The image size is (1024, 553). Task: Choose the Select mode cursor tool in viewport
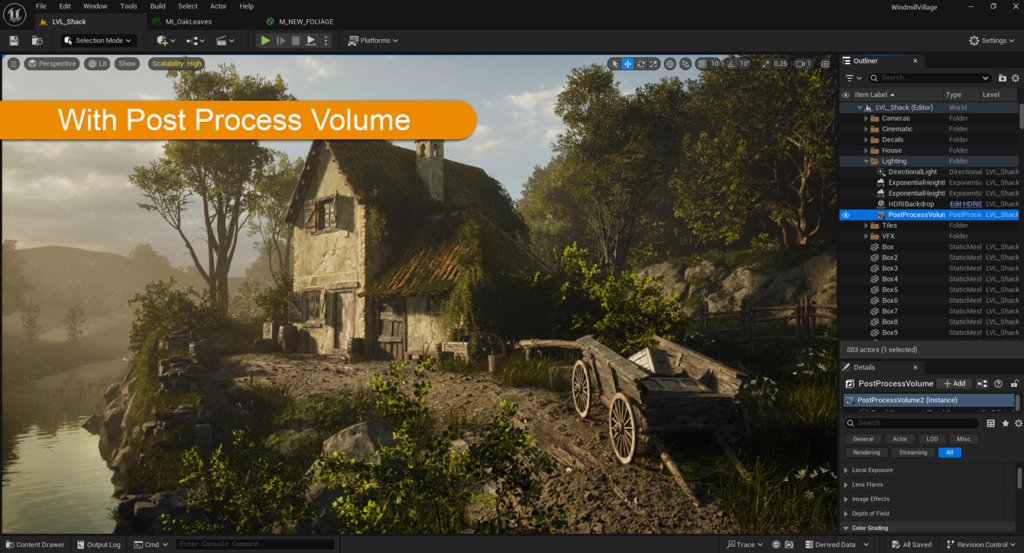click(614, 63)
